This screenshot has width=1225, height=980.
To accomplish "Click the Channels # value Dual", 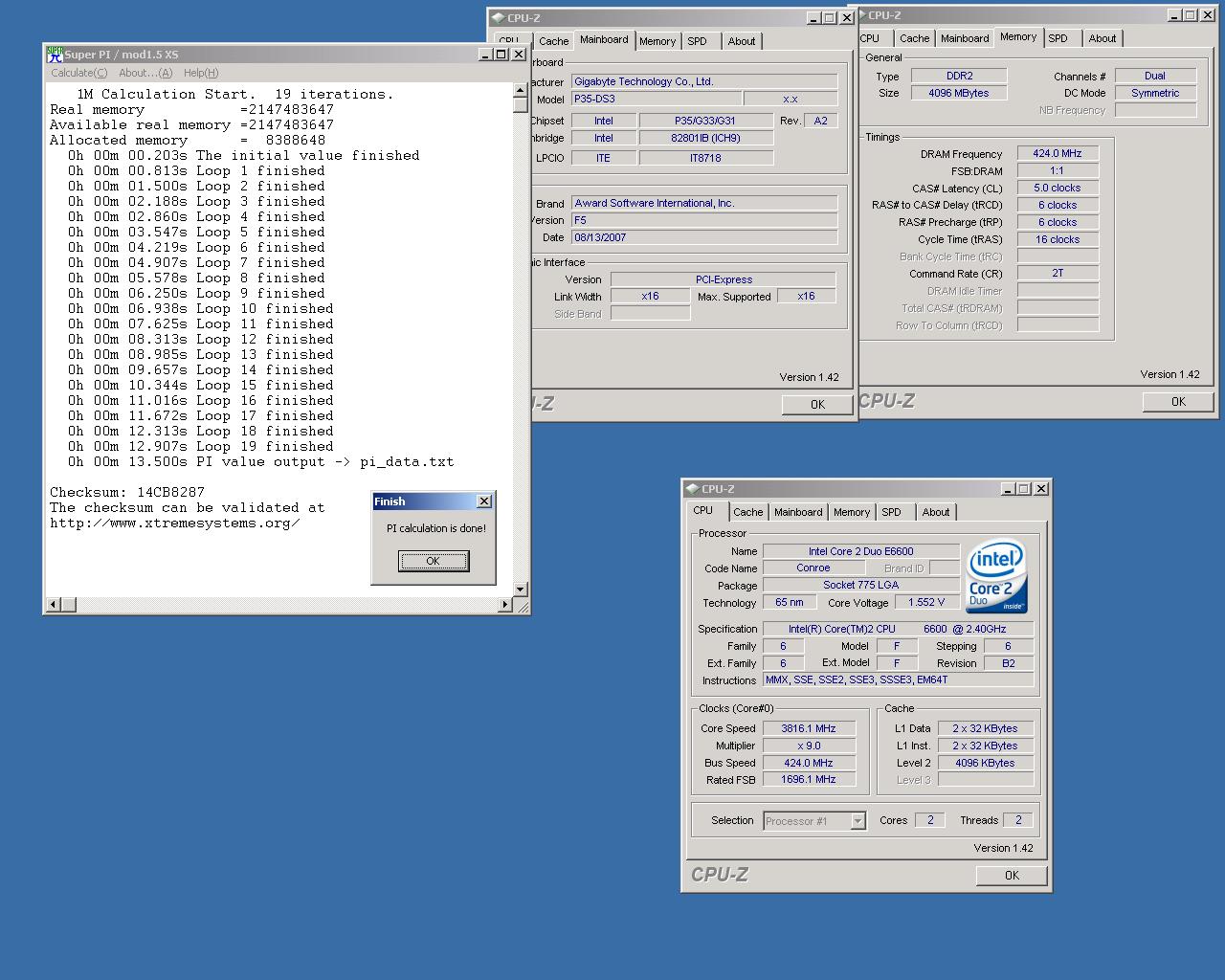I will (1155, 76).
